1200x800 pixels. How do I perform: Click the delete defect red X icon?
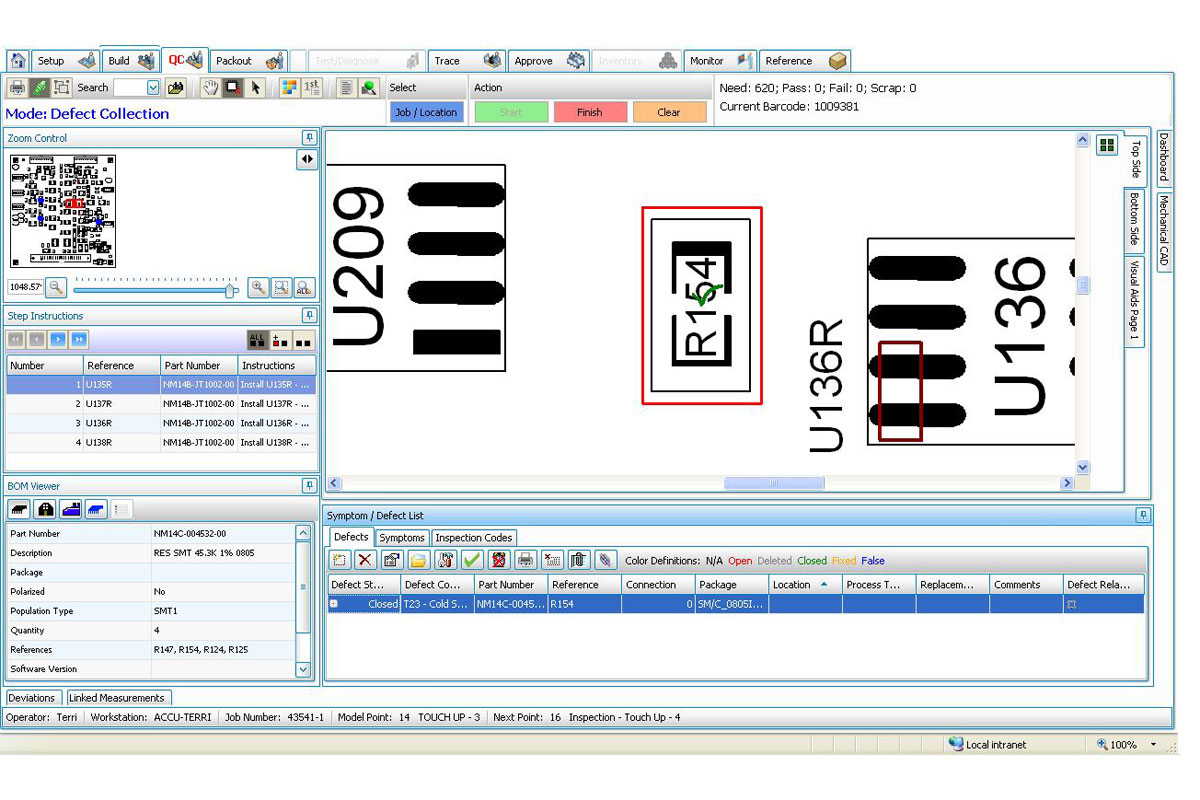click(x=365, y=560)
